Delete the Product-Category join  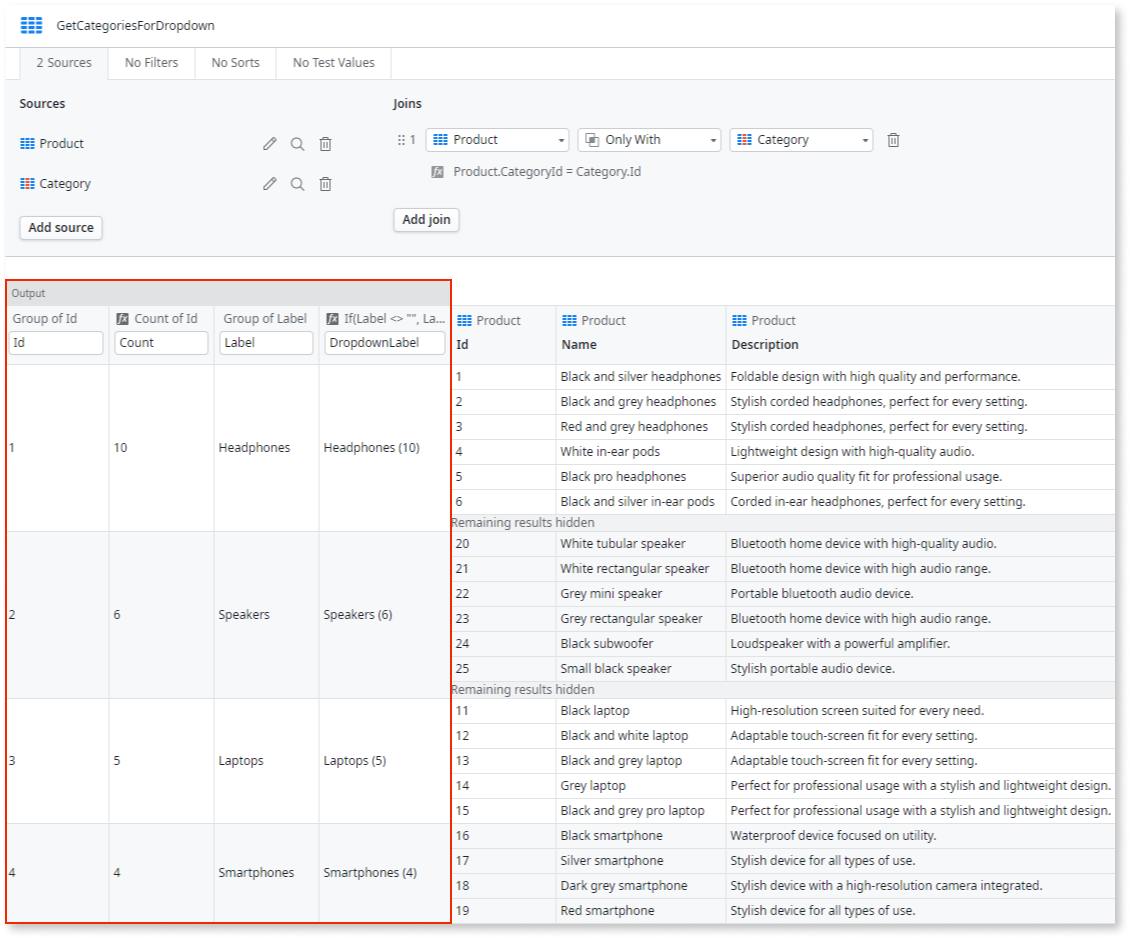(892, 139)
